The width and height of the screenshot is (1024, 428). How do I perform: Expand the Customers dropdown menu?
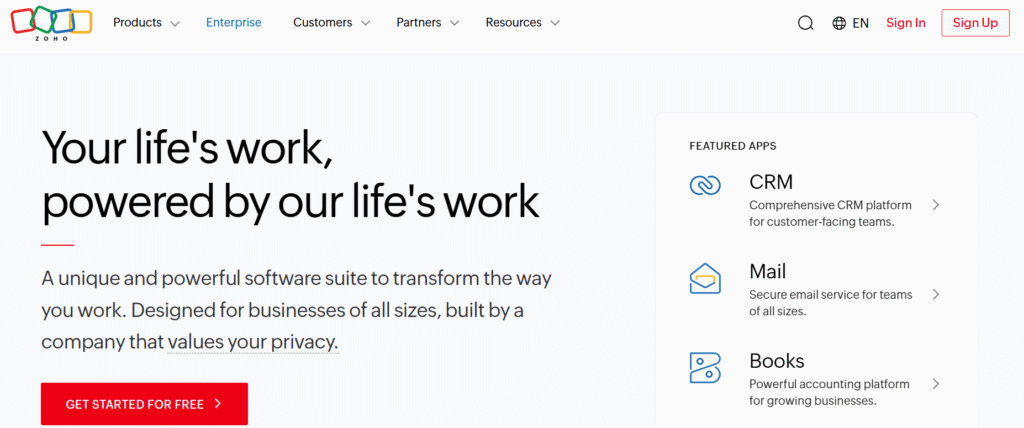click(331, 22)
